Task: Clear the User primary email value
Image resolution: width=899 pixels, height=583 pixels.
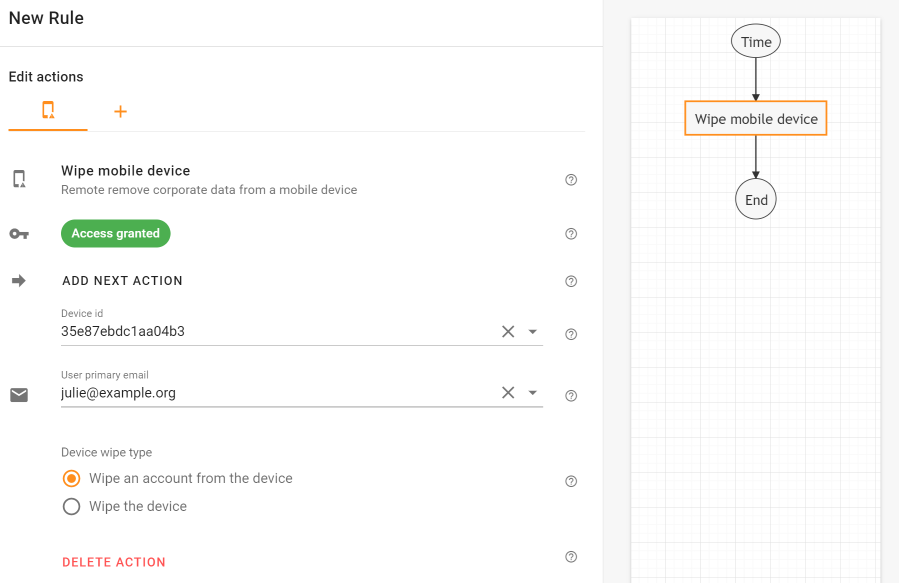Action: tap(508, 393)
